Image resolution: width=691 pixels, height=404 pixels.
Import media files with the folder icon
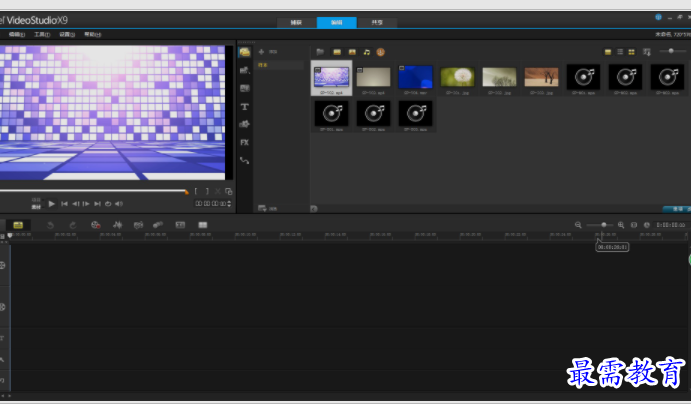(x=320, y=52)
